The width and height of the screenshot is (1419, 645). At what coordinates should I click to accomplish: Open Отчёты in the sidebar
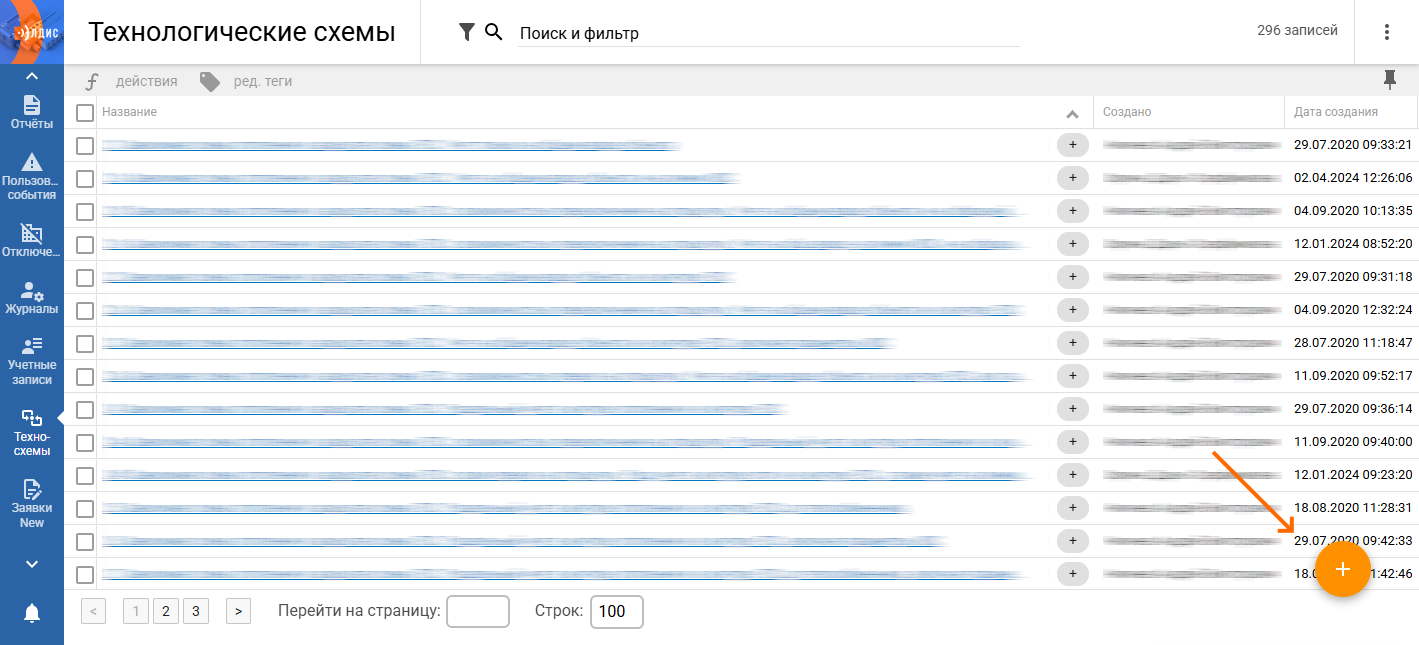pyautogui.click(x=32, y=113)
